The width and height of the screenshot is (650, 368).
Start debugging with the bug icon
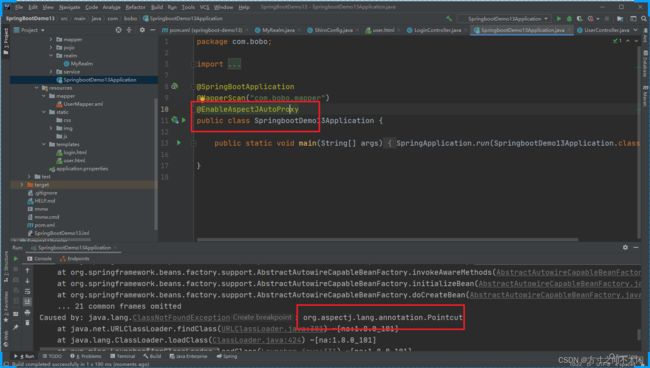tap(569, 19)
